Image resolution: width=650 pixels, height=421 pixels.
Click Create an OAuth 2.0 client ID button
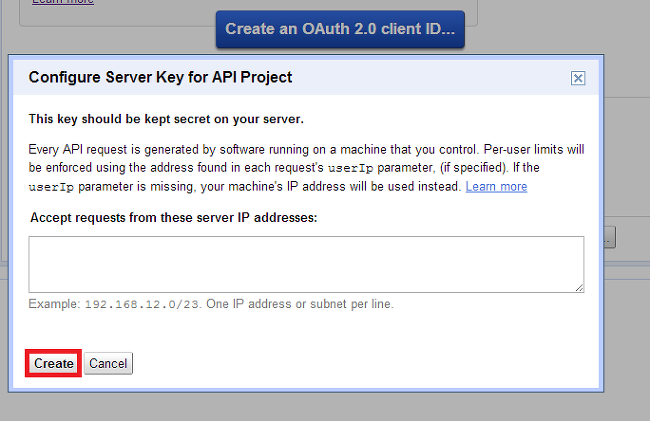pos(340,29)
